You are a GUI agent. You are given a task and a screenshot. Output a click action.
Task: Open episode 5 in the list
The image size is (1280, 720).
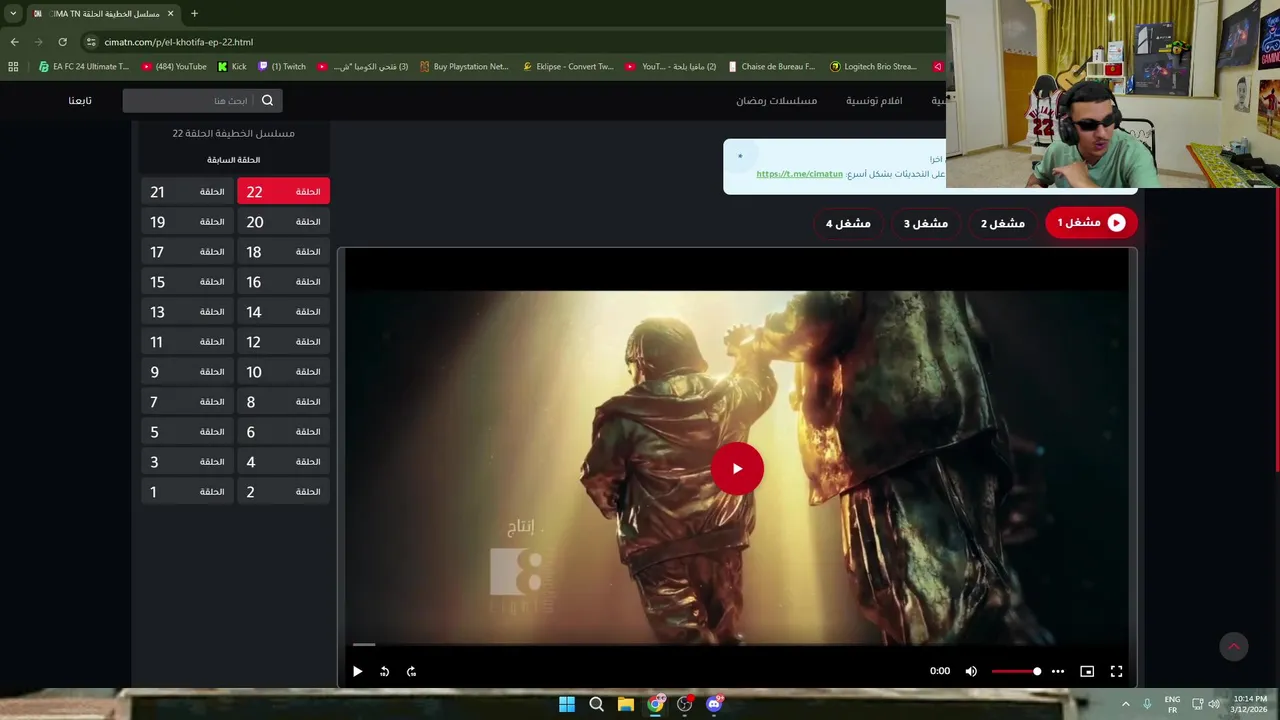(x=187, y=431)
